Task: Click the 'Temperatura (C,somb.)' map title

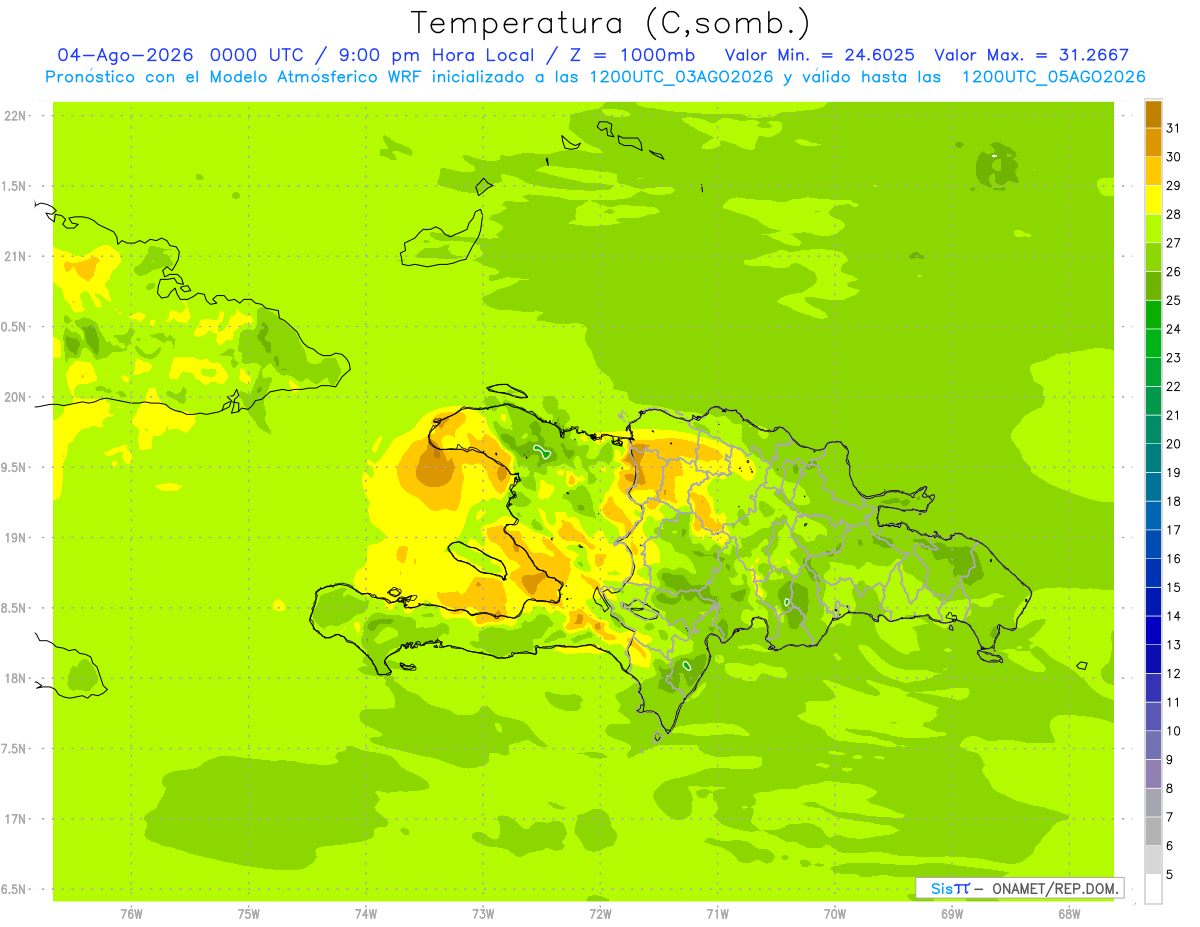Action: point(611,23)
